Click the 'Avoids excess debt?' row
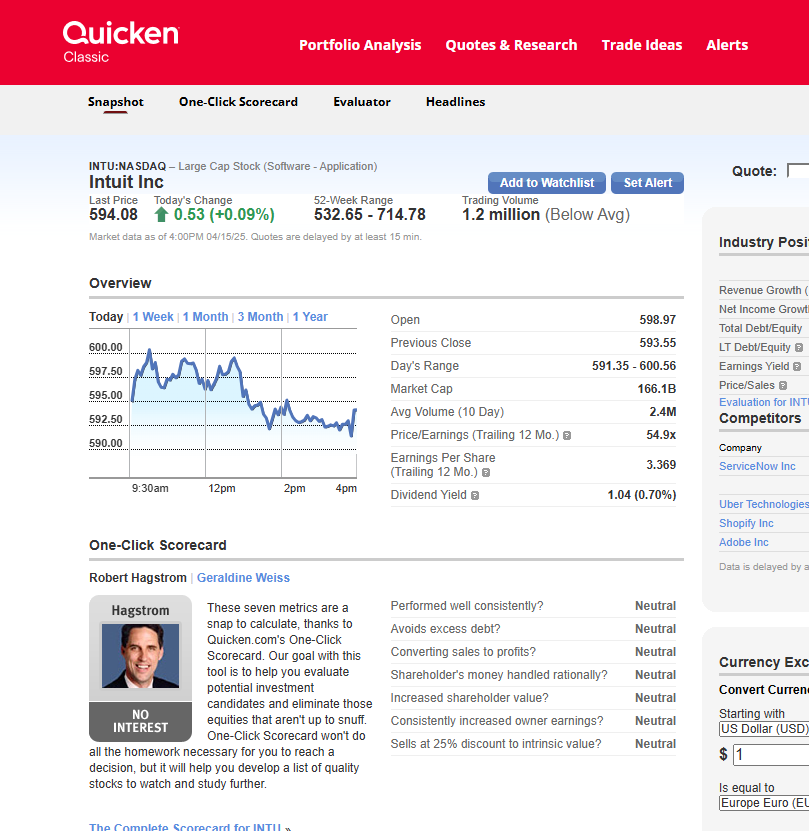This screenshot has height=831, width=809. (x=533, y=629)
